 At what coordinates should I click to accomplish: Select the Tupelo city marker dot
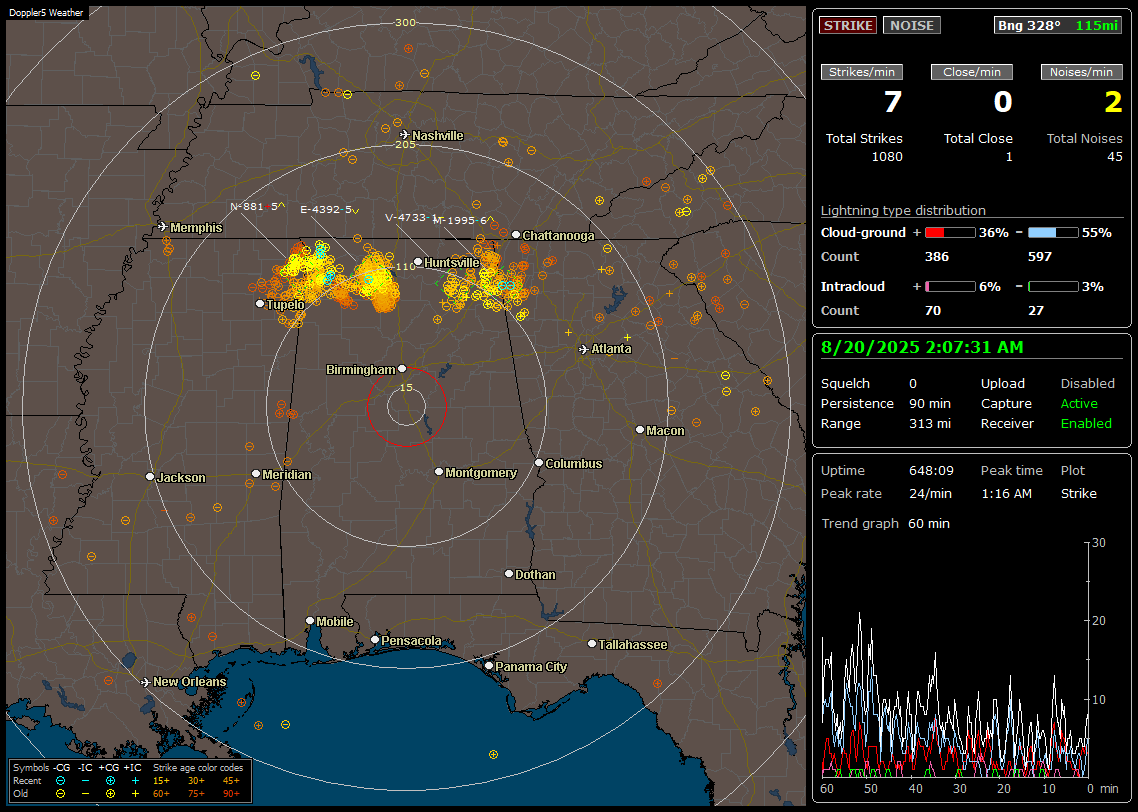tap(261, 303)
